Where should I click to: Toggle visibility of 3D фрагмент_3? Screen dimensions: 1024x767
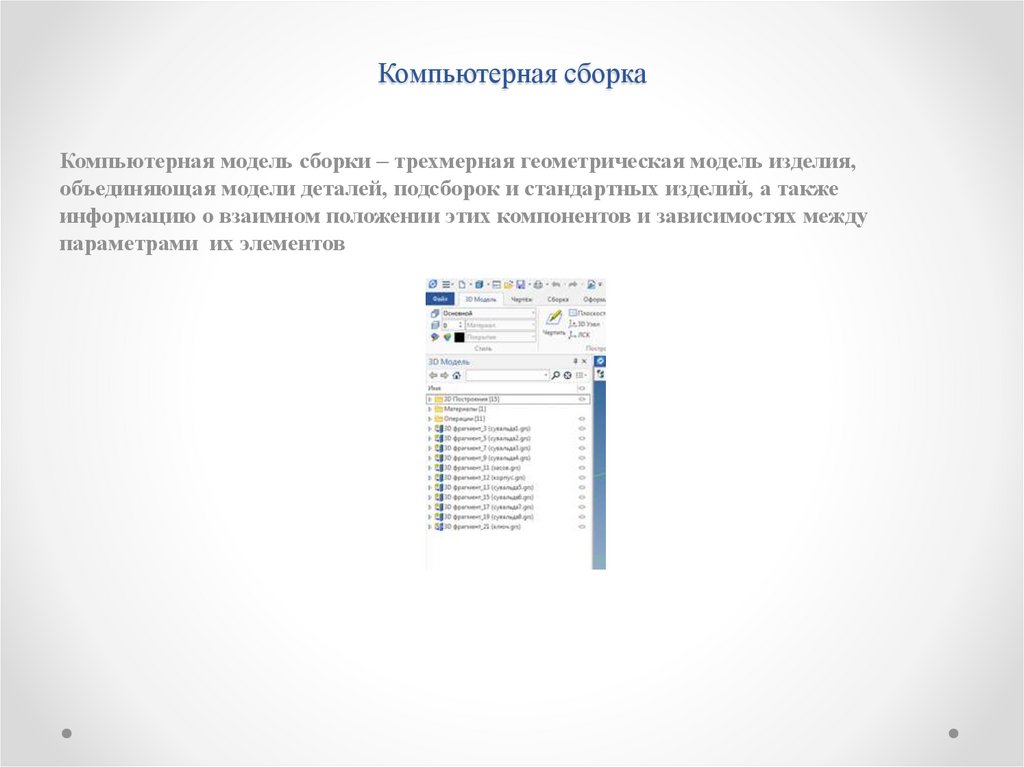pos(581,429)
